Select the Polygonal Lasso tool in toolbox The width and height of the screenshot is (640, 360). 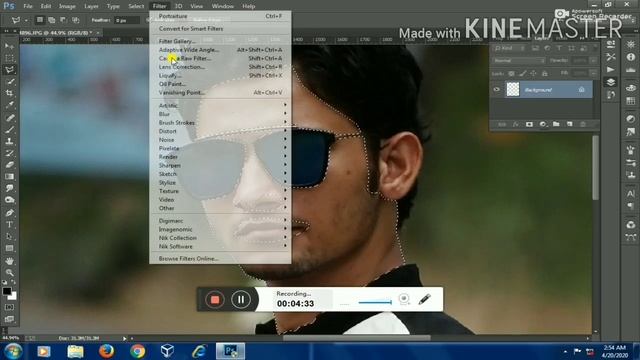(x=9, y=70)
